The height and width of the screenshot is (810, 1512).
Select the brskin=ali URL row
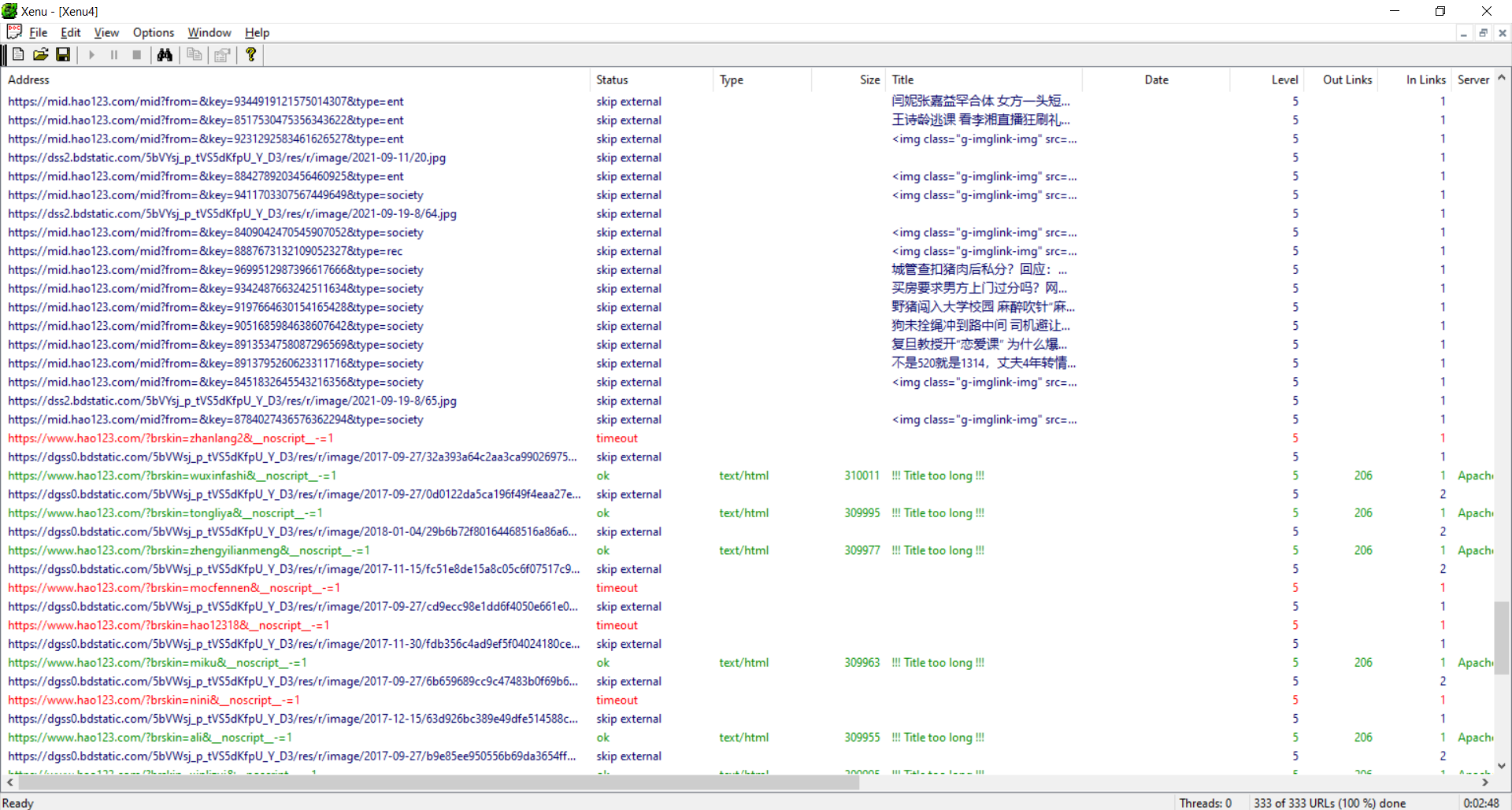748,738
